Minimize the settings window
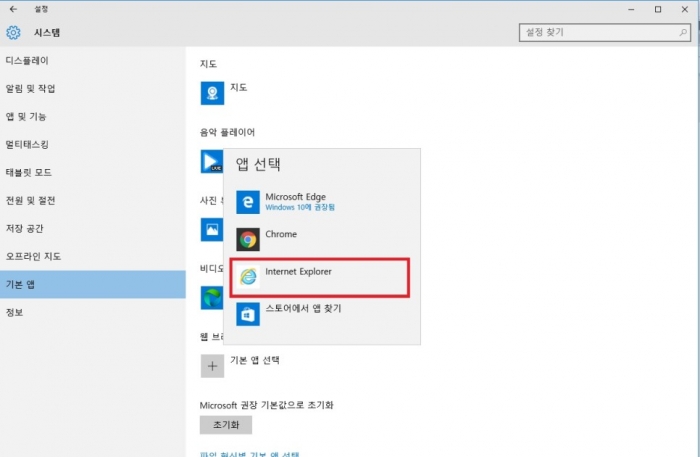The width and height of the screenshot is (700, 457). point(631,9)
